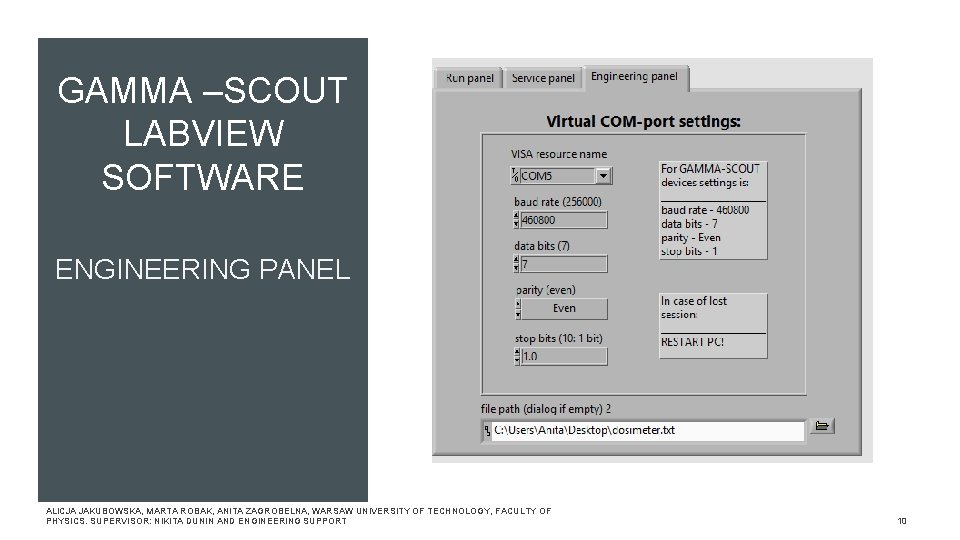Click the path type icon beside file path
The height and width of the screenshot is (540, 960).
(x=487, y=430)
